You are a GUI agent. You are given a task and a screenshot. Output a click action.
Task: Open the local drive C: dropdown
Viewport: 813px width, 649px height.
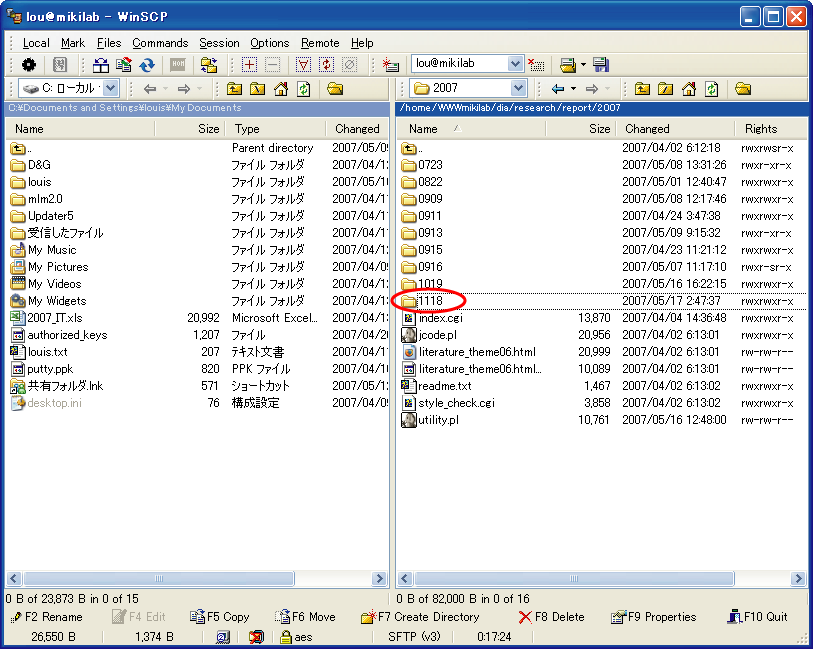click(110, 88)
